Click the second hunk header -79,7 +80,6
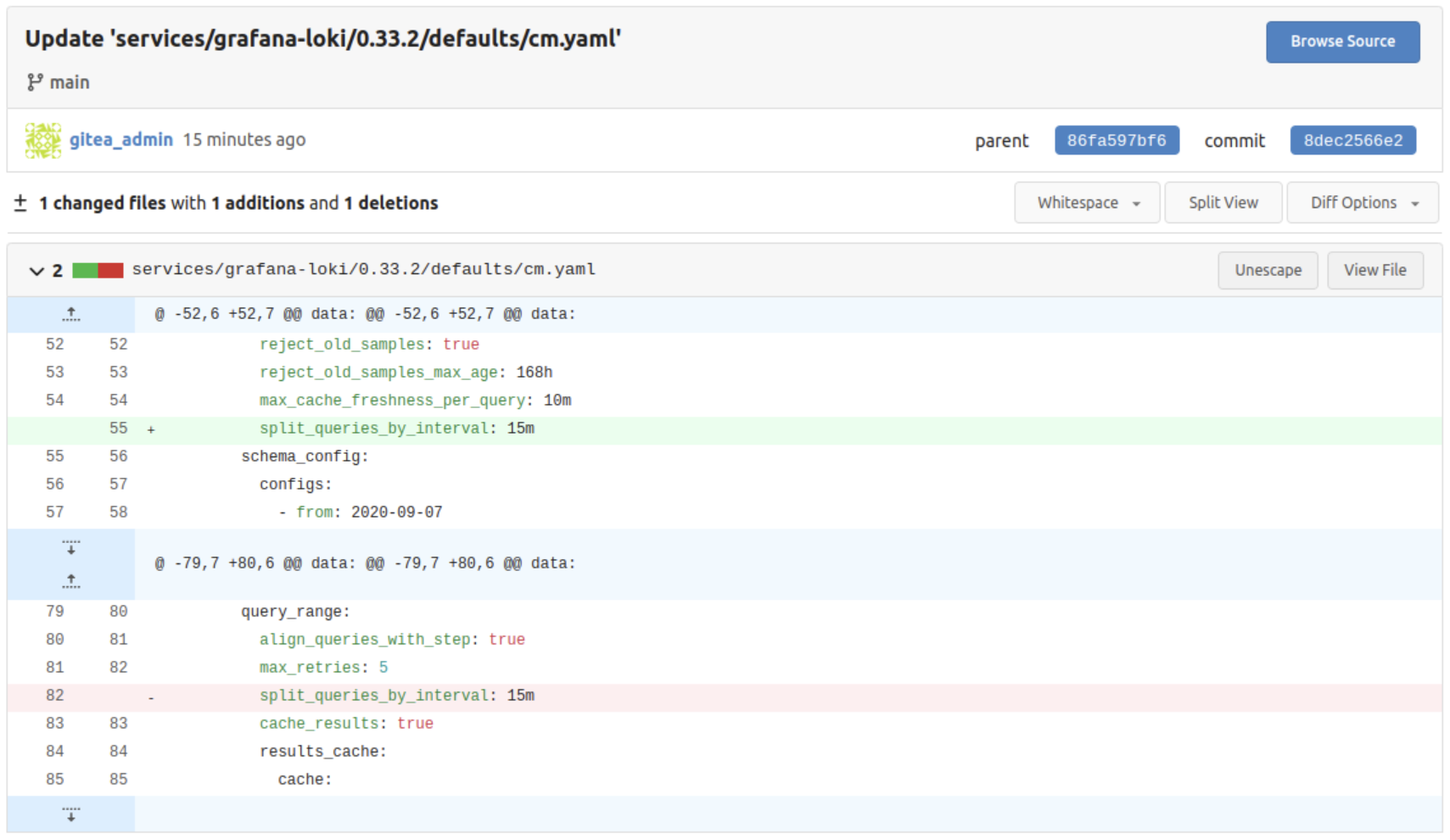Screen dimensions: 1450x840 pos(365,563)
